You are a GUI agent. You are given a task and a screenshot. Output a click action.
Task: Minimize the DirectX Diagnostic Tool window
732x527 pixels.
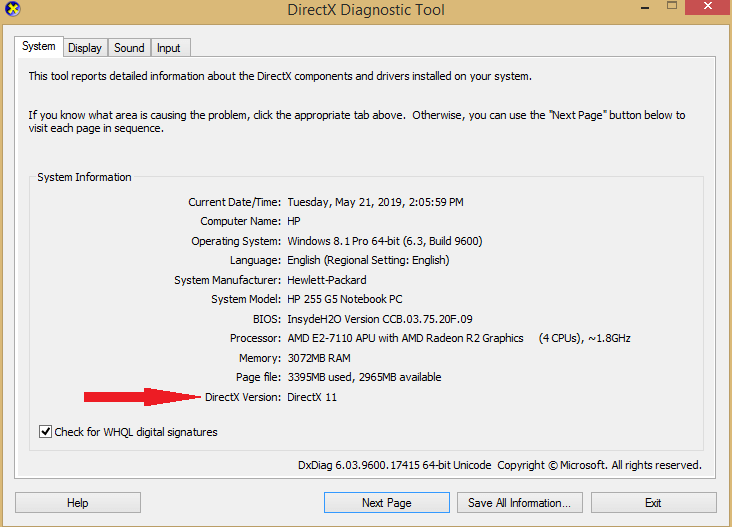[645, 8]
